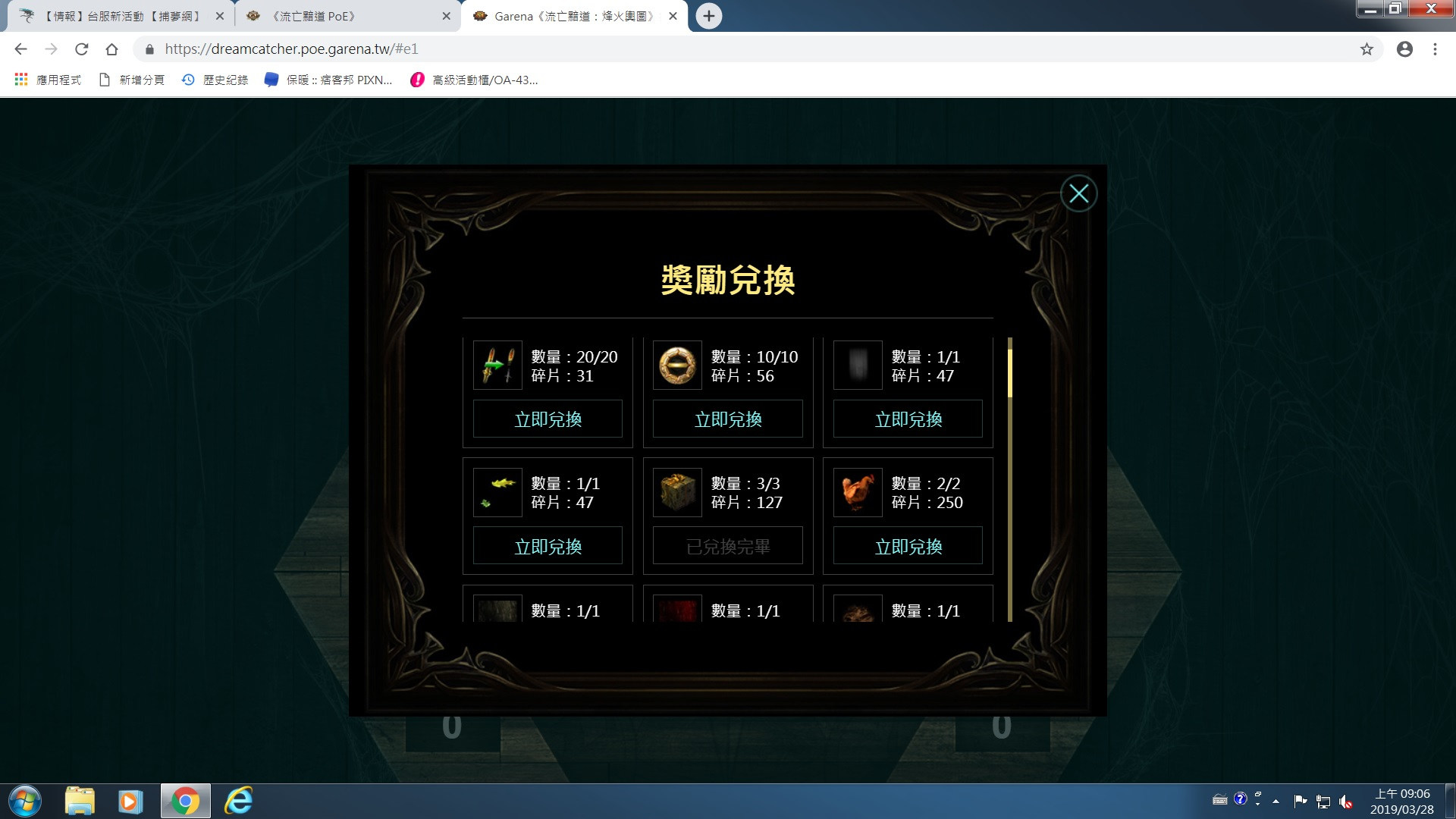Open the 保暖 :: 痞客邦 PIXN bookmark

pos(328,80)
